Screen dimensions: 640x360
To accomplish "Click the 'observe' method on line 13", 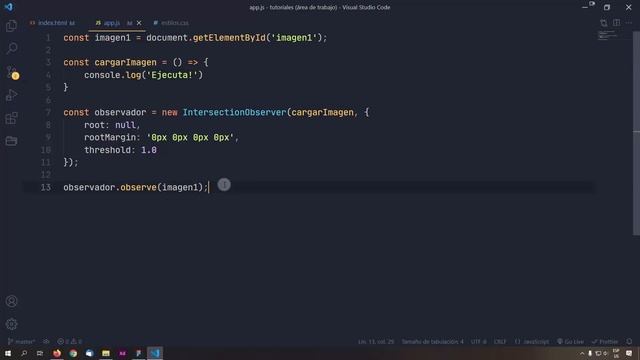I will [138, 187].
